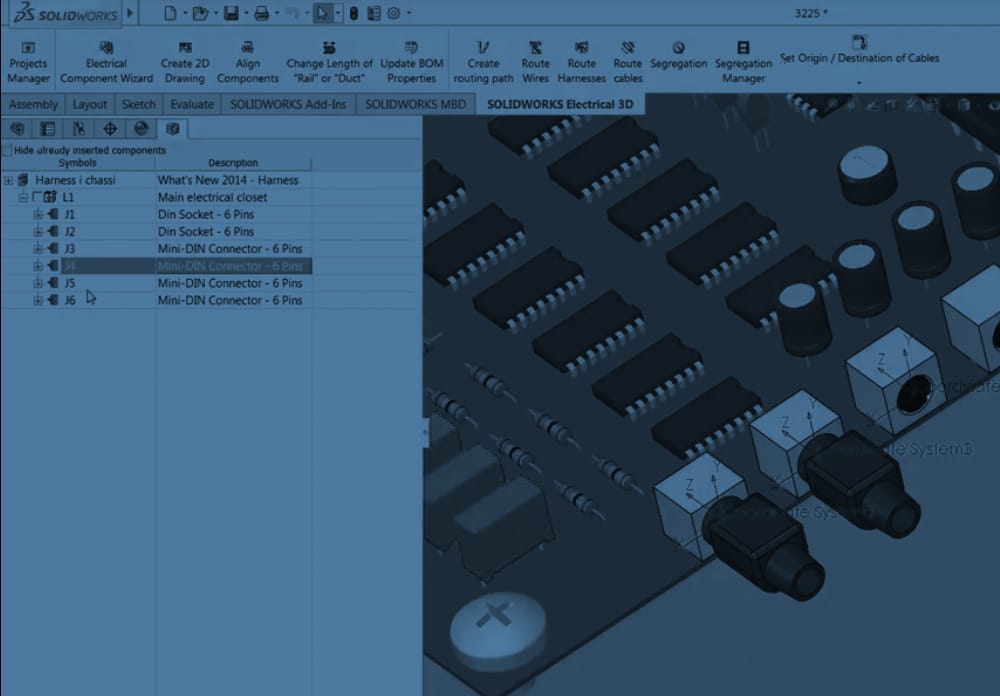The width and height of the screenshot is (1000, 696).
Task: Click the Route Wires tool
Action: click(536, 62)
